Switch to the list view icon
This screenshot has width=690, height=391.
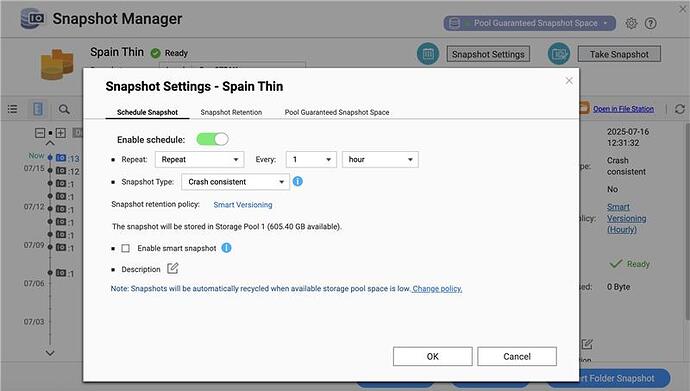(x=13, y=109)
